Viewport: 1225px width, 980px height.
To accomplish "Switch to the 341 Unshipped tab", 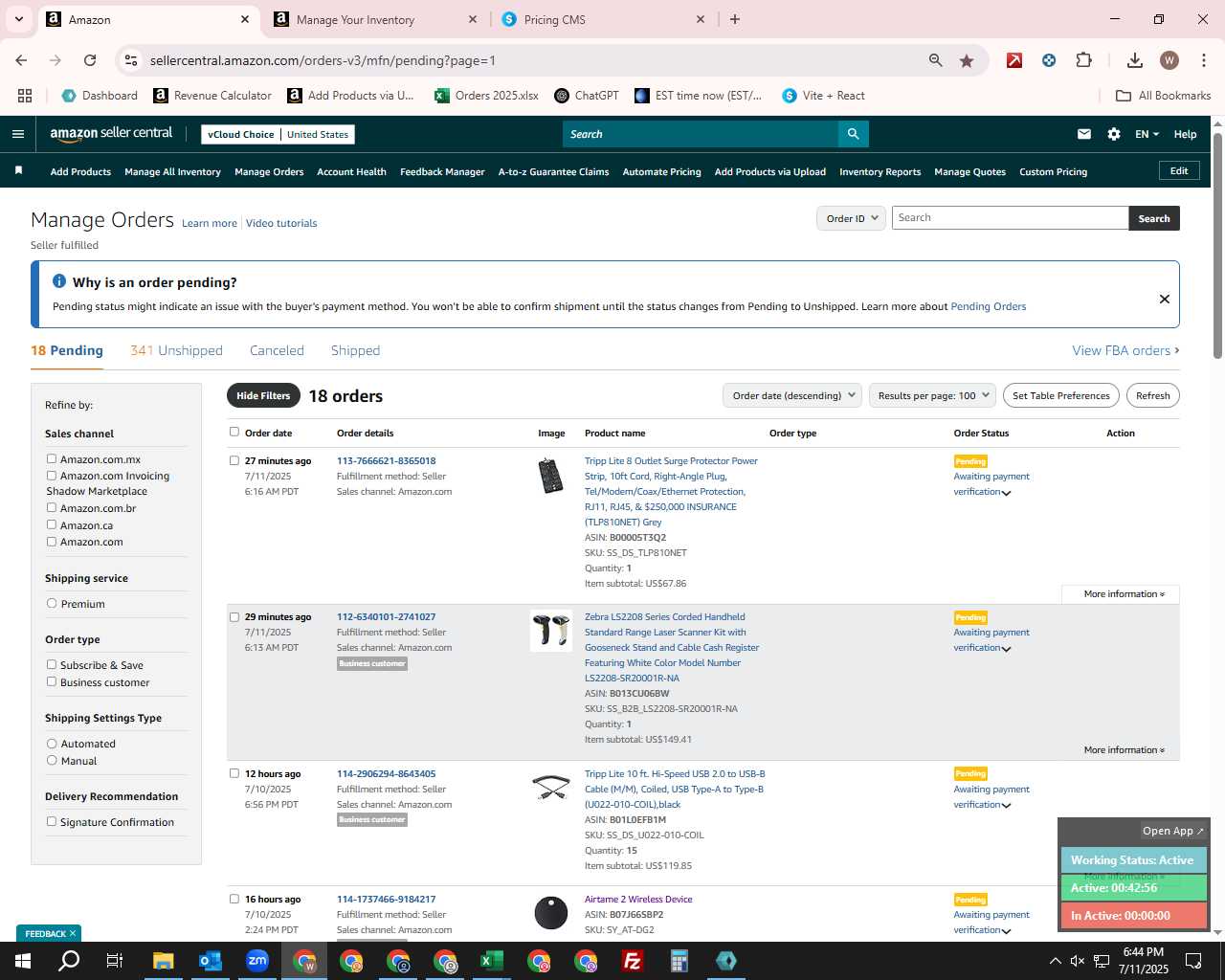I will coord(176,350).
